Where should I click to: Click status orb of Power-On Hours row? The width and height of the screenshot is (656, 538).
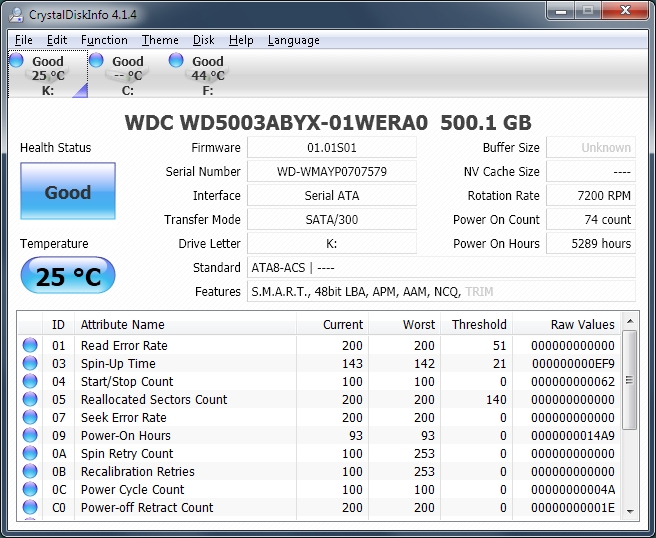pos(30,435)
